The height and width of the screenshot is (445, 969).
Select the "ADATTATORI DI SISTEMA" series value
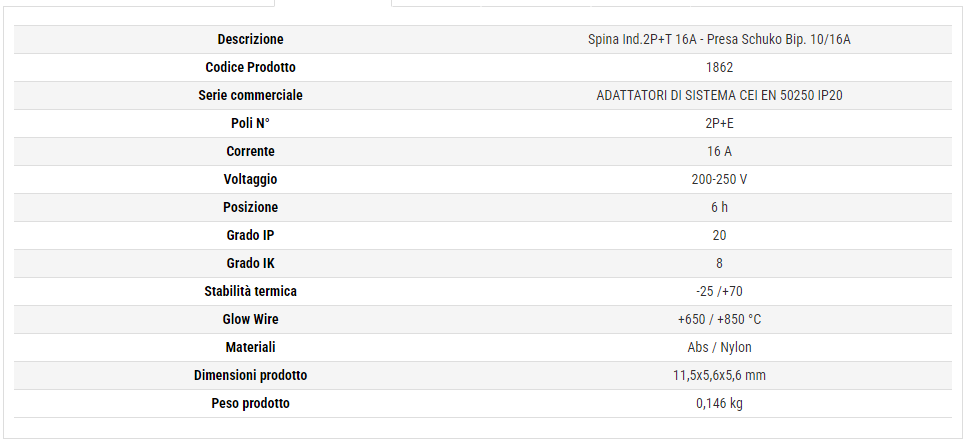pos(719,95)
